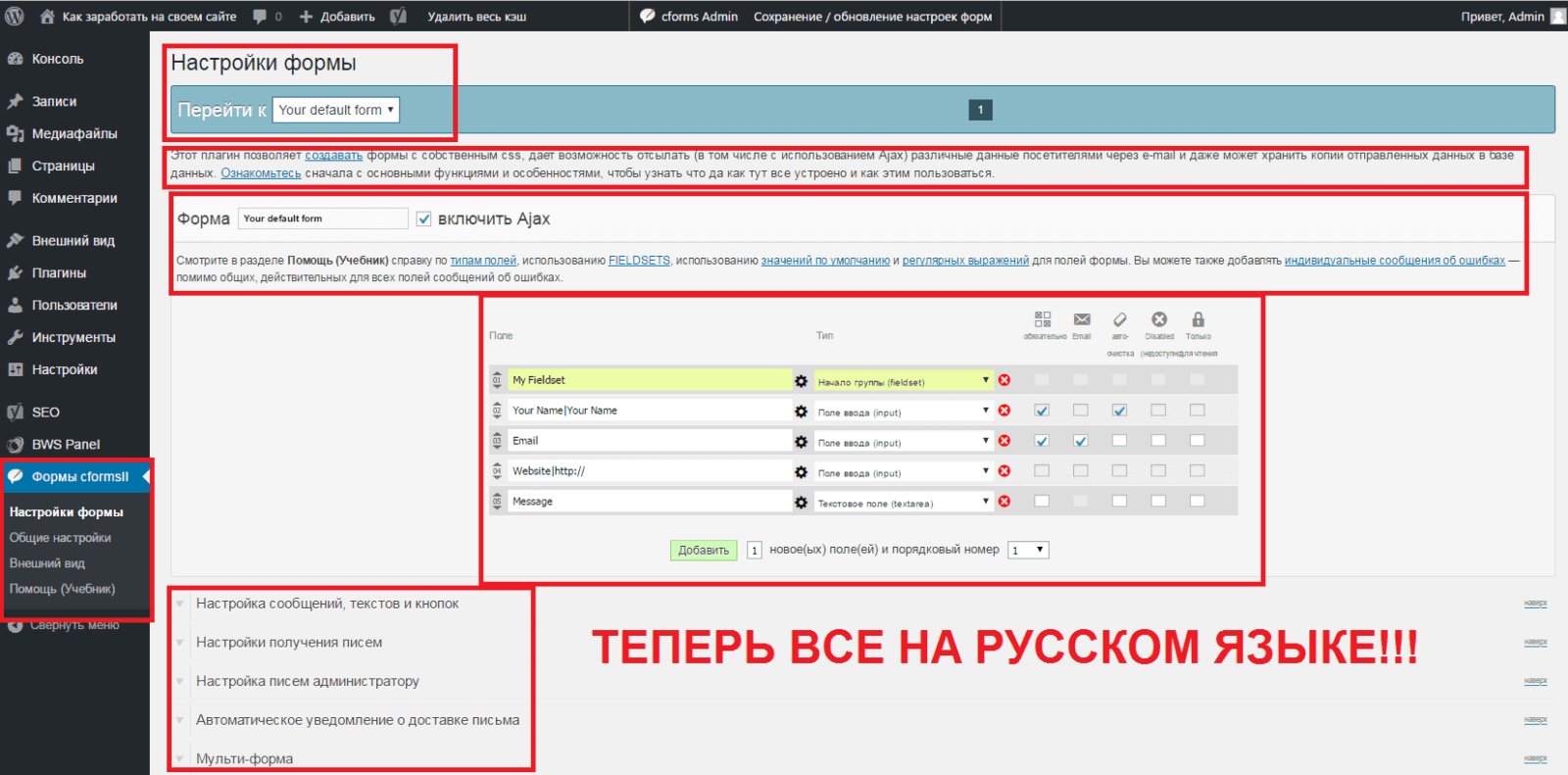Viewport: 1568px width, 775px height.
Task: Uncheck Email column for Email field
Action: point(1080,441)
